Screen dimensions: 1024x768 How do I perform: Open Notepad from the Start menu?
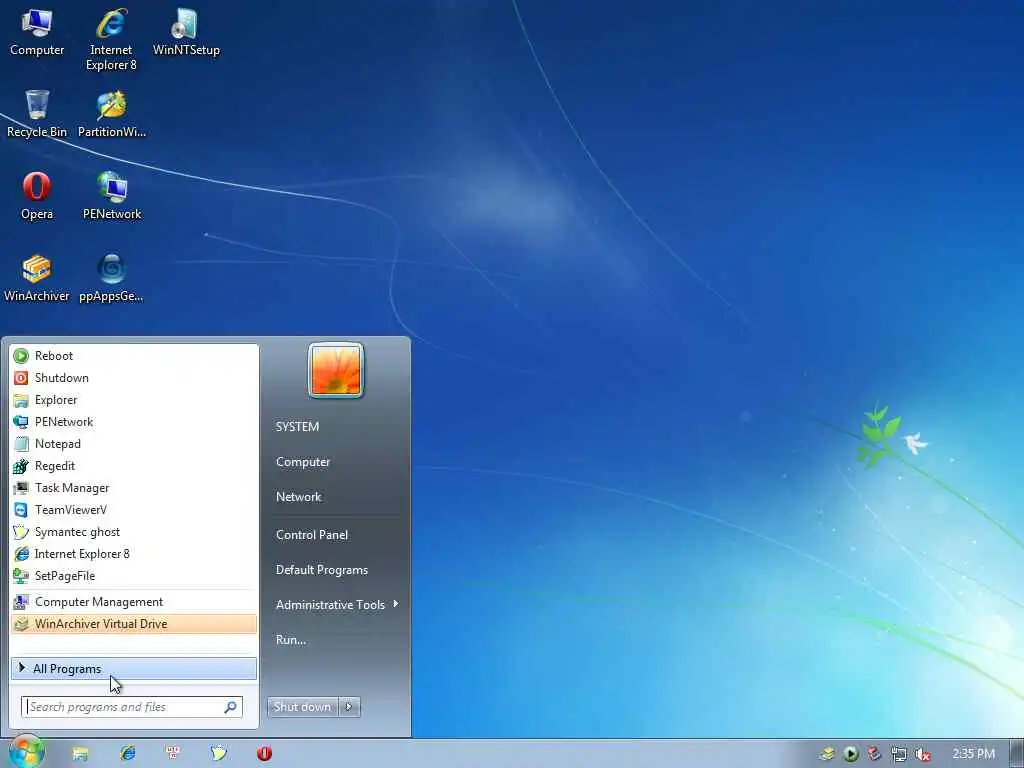coord(134,443)
